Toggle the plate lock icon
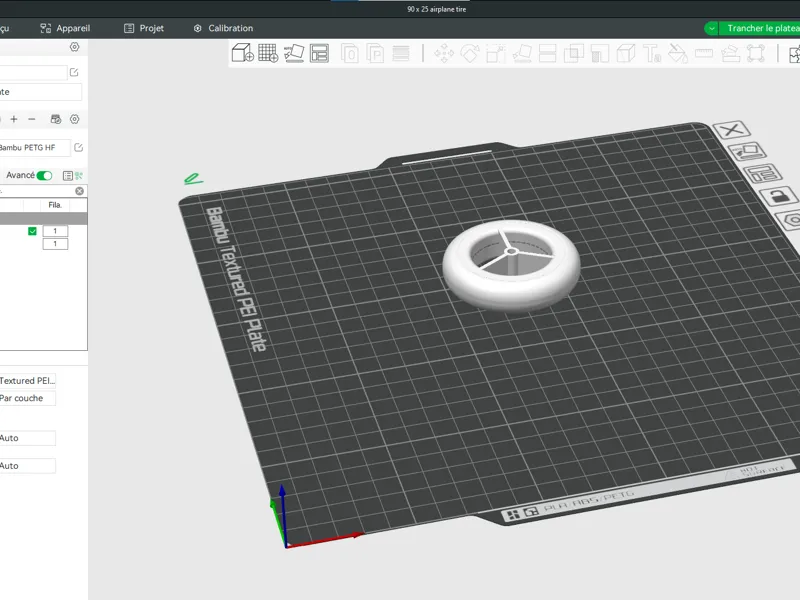Screen dimensions: 800x600 coord(778,196)
